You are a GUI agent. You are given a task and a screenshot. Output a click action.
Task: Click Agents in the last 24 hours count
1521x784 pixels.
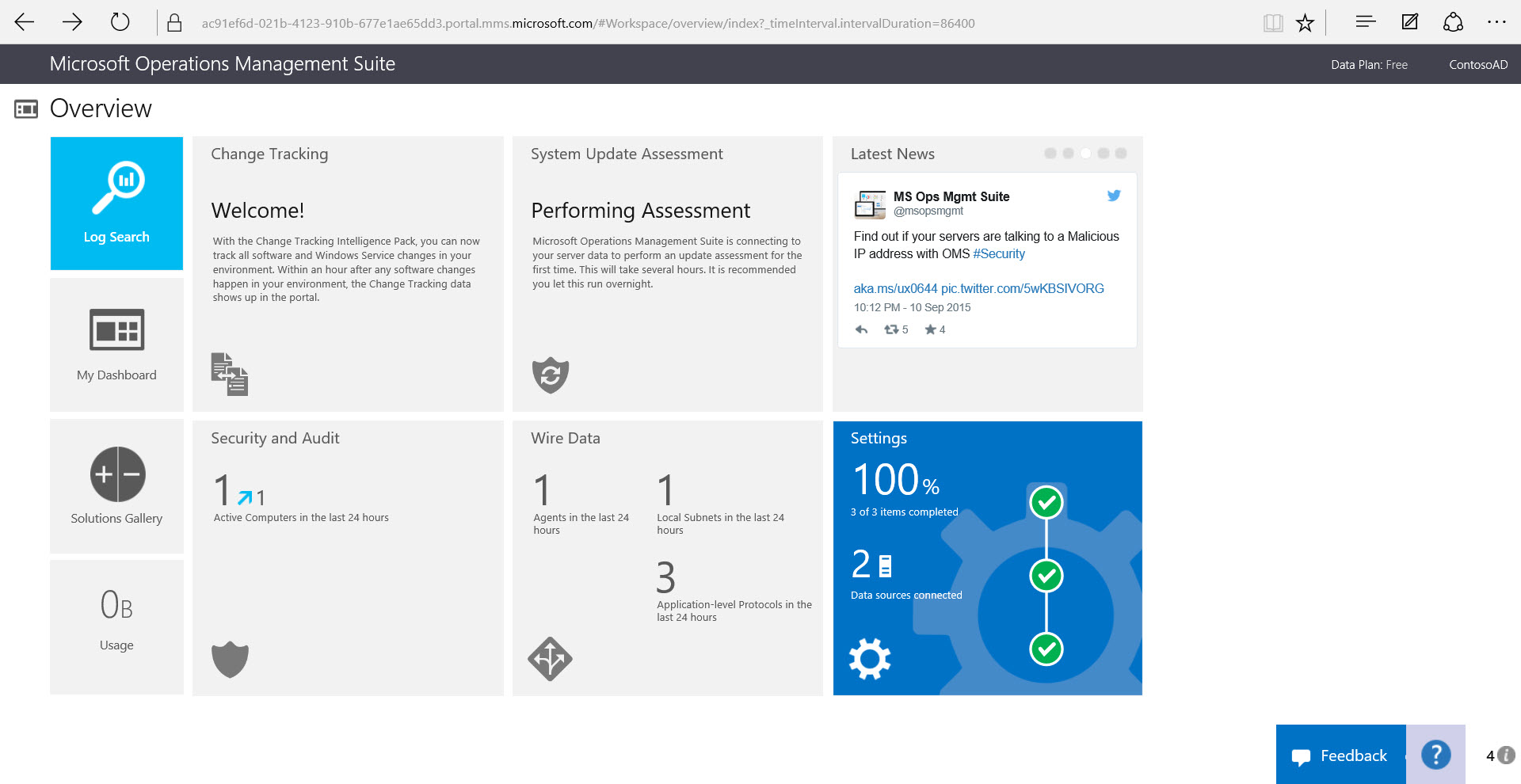coord(542,490)
